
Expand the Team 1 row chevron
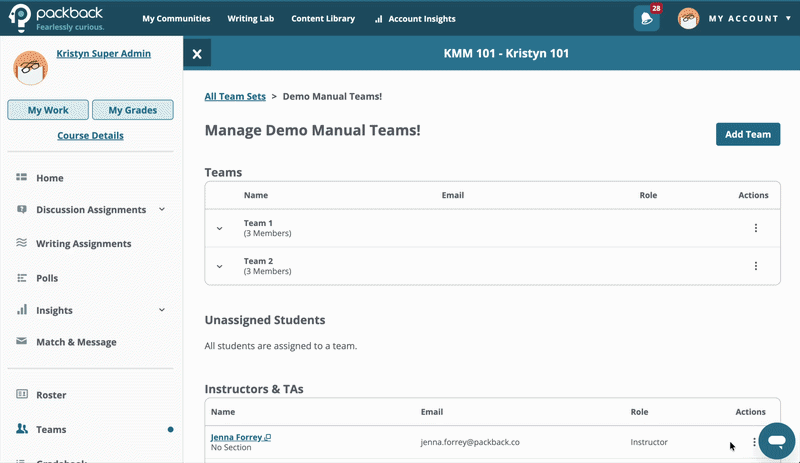coord(219,228)
